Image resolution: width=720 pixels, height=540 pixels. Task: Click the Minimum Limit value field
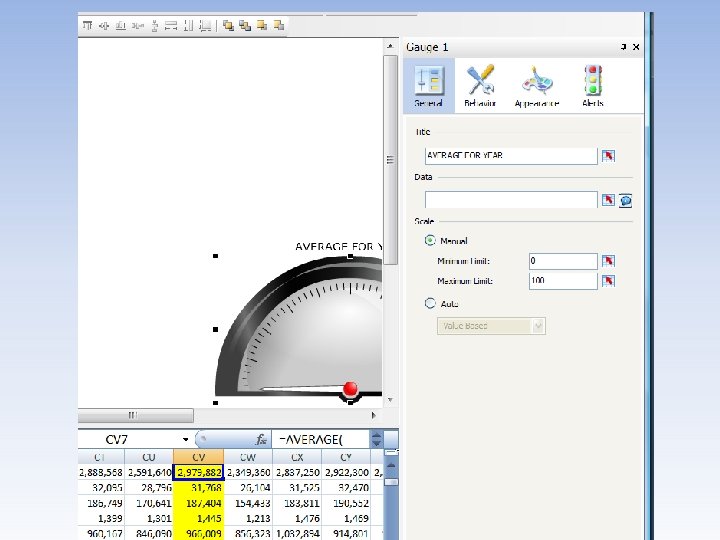pyautogui.click(x=563, y=261)
